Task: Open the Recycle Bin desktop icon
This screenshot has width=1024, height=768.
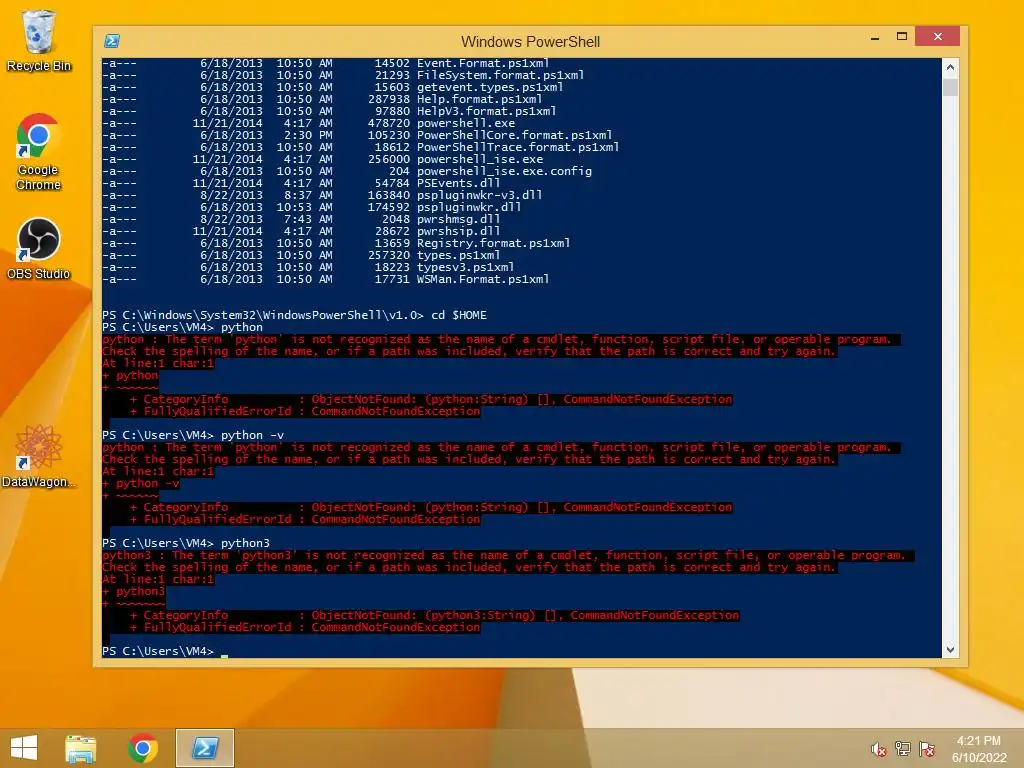Action: point(38,40)
